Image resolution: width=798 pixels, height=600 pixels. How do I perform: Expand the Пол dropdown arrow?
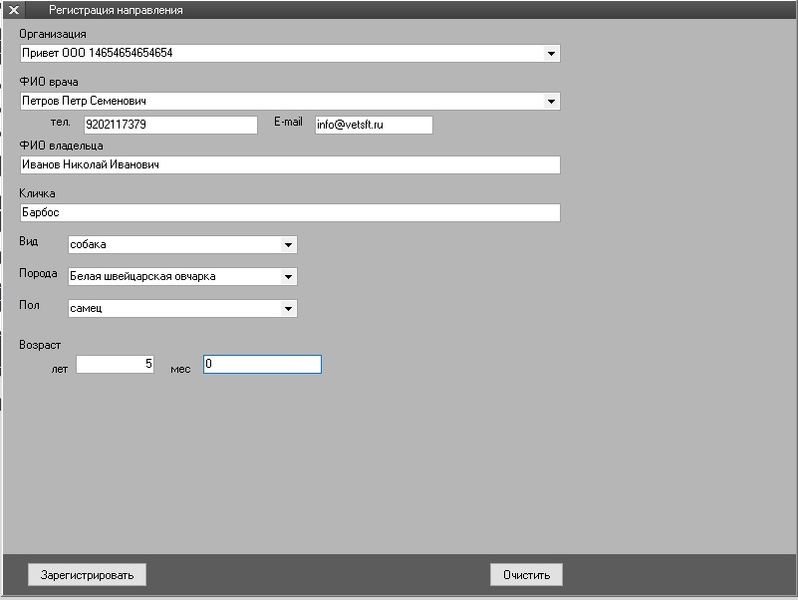tap(288, 309)
